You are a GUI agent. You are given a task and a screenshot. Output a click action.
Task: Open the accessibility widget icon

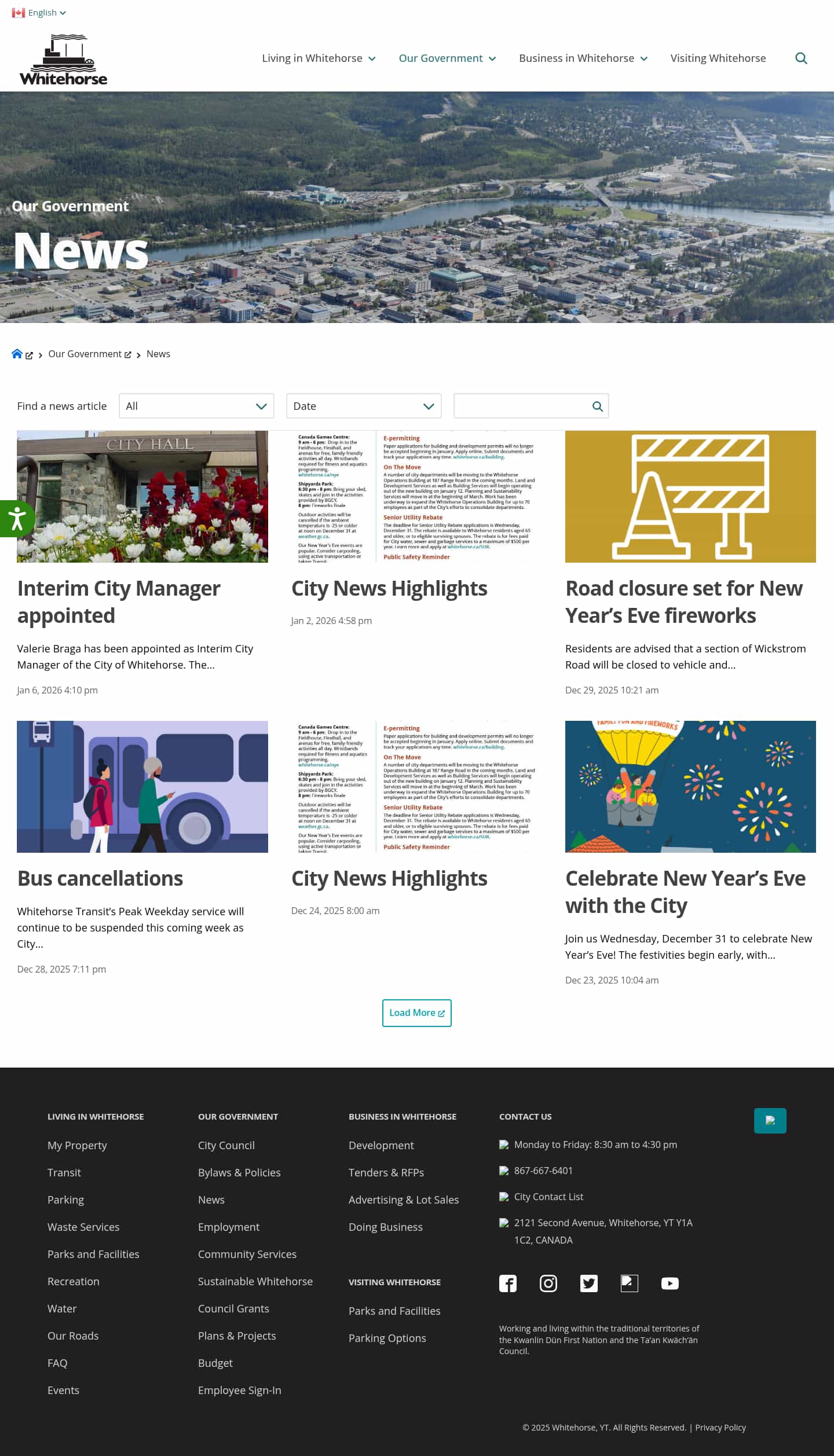[x=17, y=519]
